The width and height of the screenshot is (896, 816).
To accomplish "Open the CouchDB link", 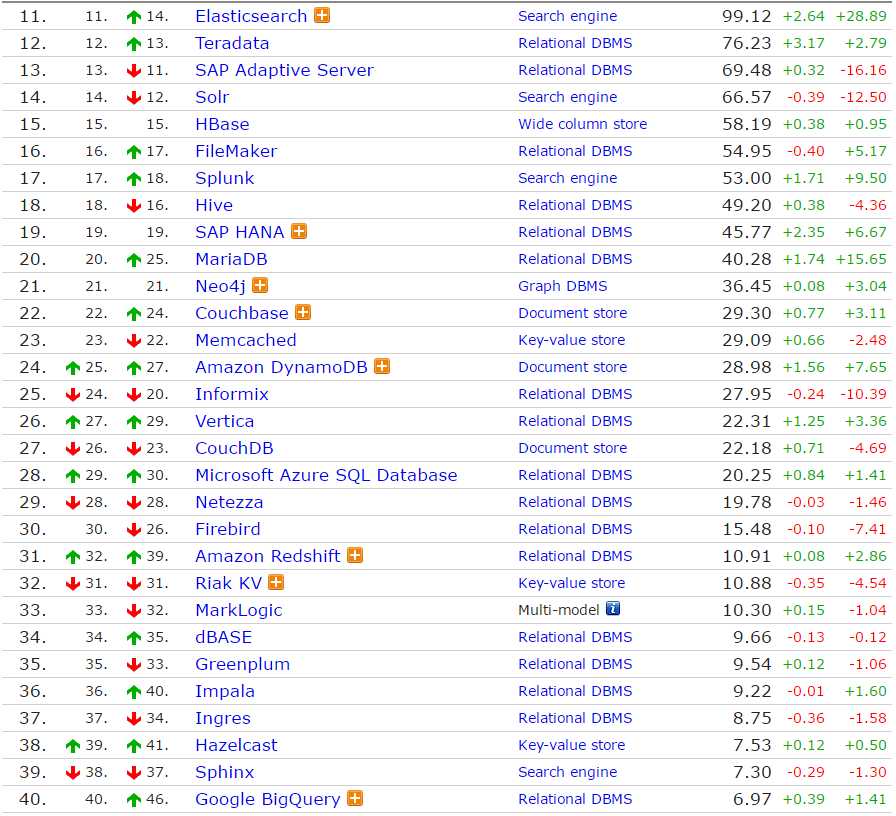I will [x=234, y=448].
